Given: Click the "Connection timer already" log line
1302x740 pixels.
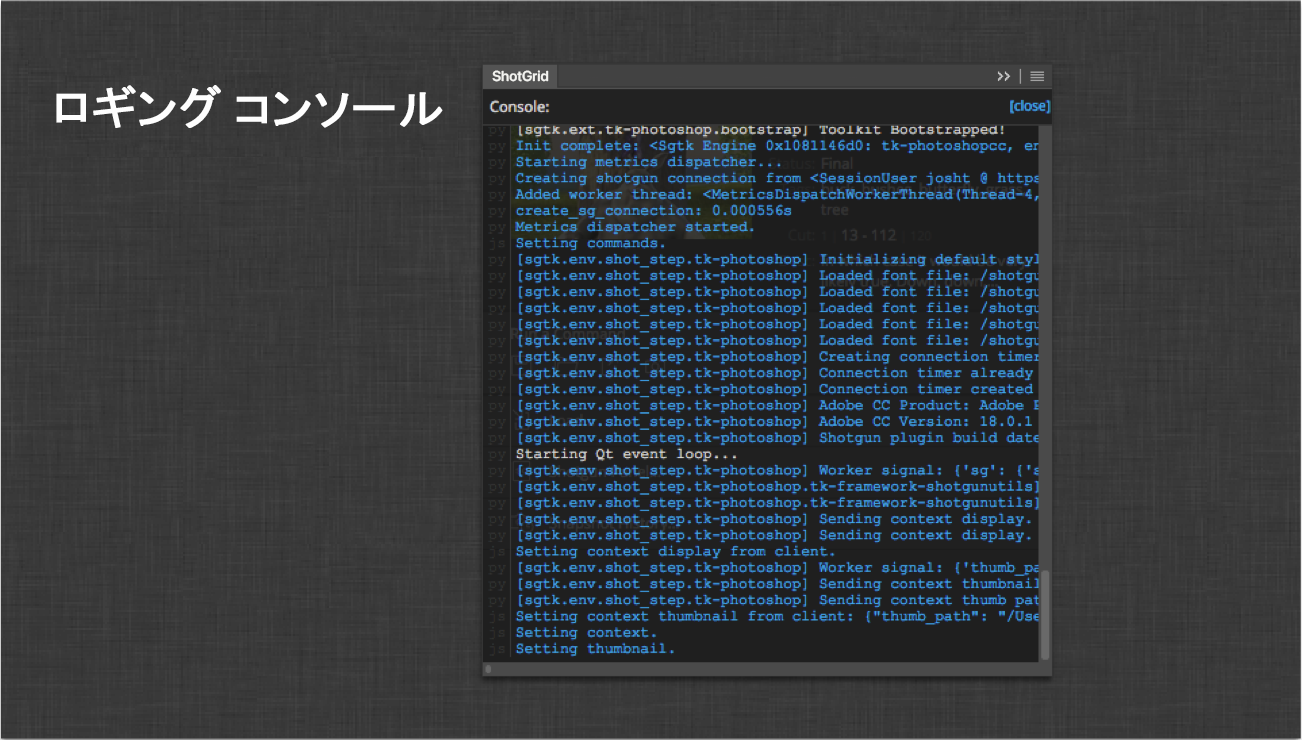Looking at the screenshot, I should [x=777, y=373].
